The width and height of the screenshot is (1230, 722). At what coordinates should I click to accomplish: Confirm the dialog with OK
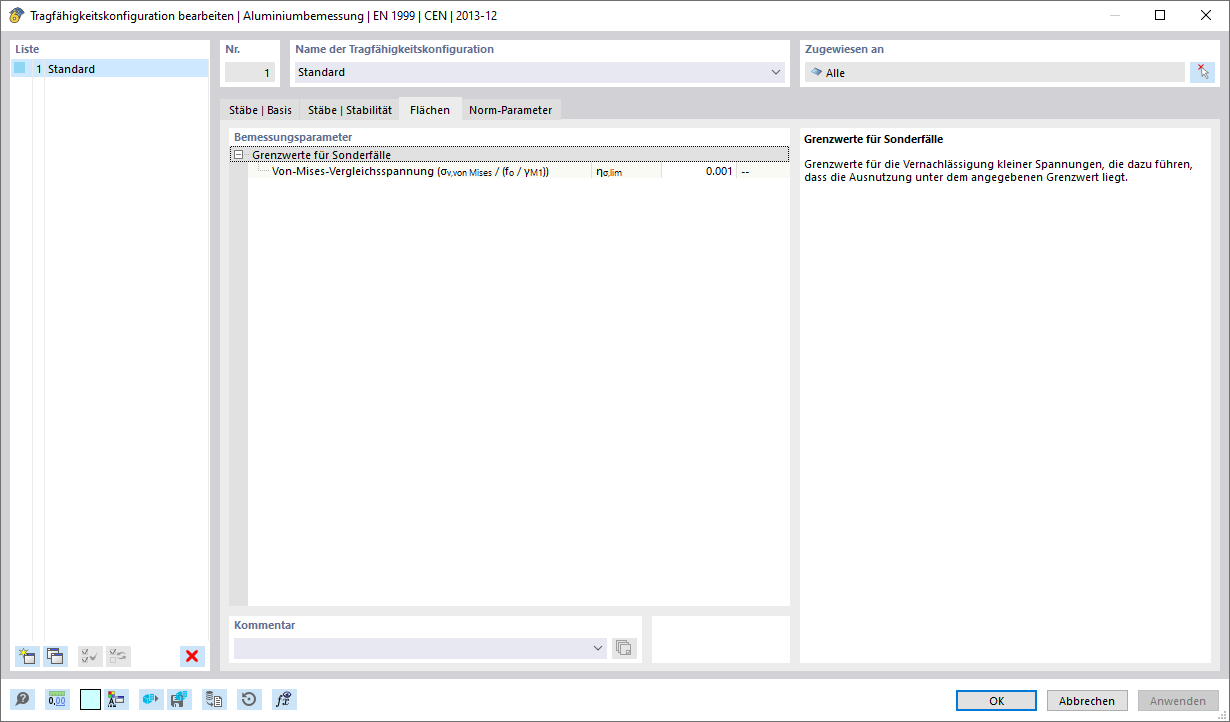pyautogui.click(x=995, y=700)
